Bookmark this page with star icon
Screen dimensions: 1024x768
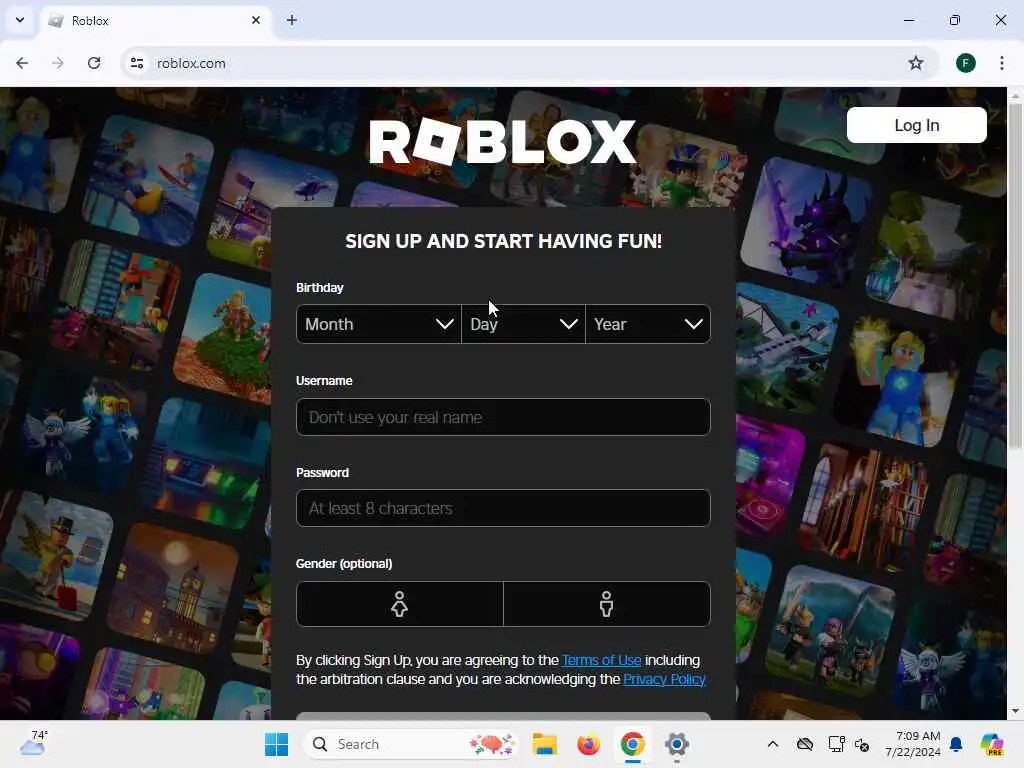click(x=916, y=63)
